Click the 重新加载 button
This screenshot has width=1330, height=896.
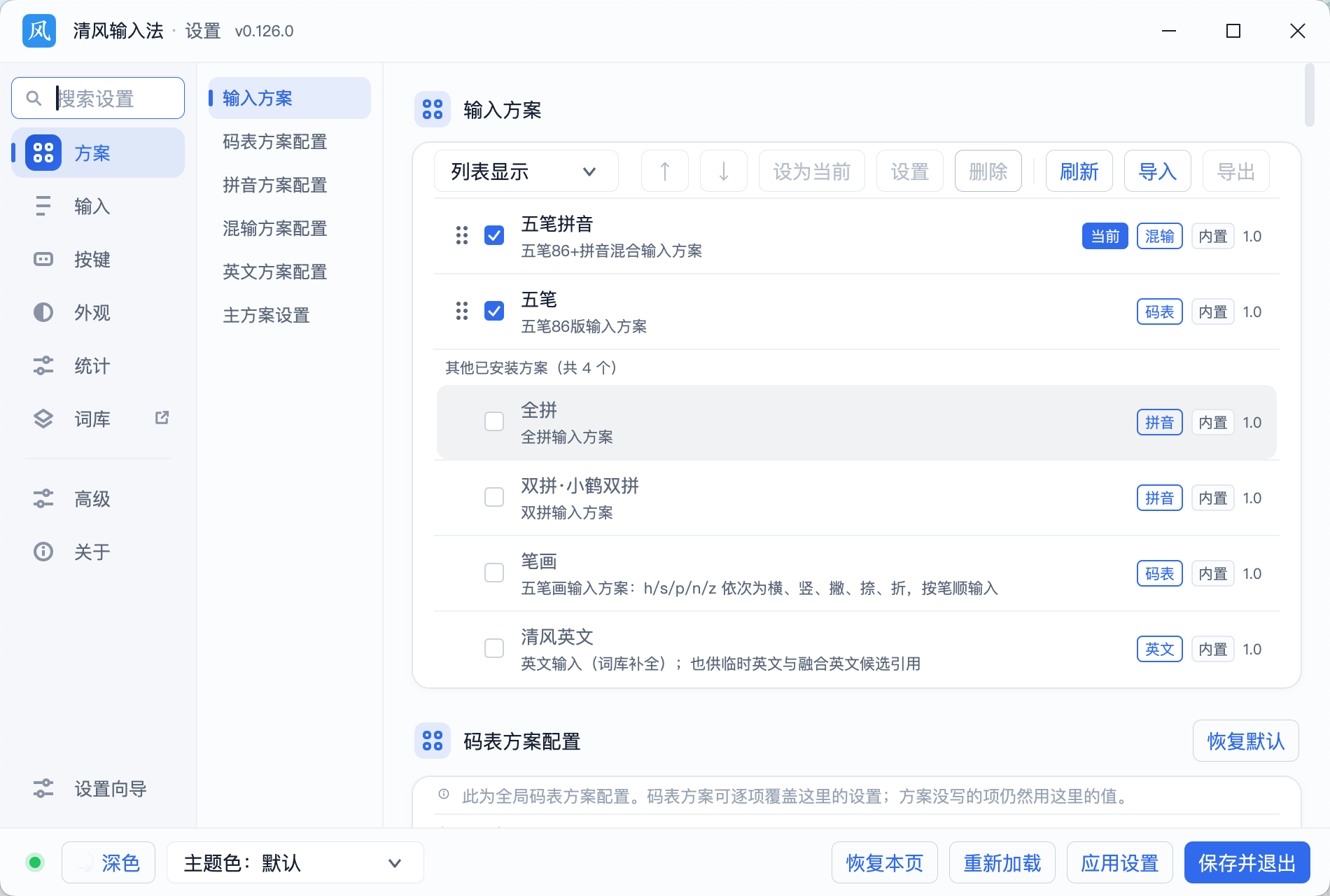(1002, 862)
